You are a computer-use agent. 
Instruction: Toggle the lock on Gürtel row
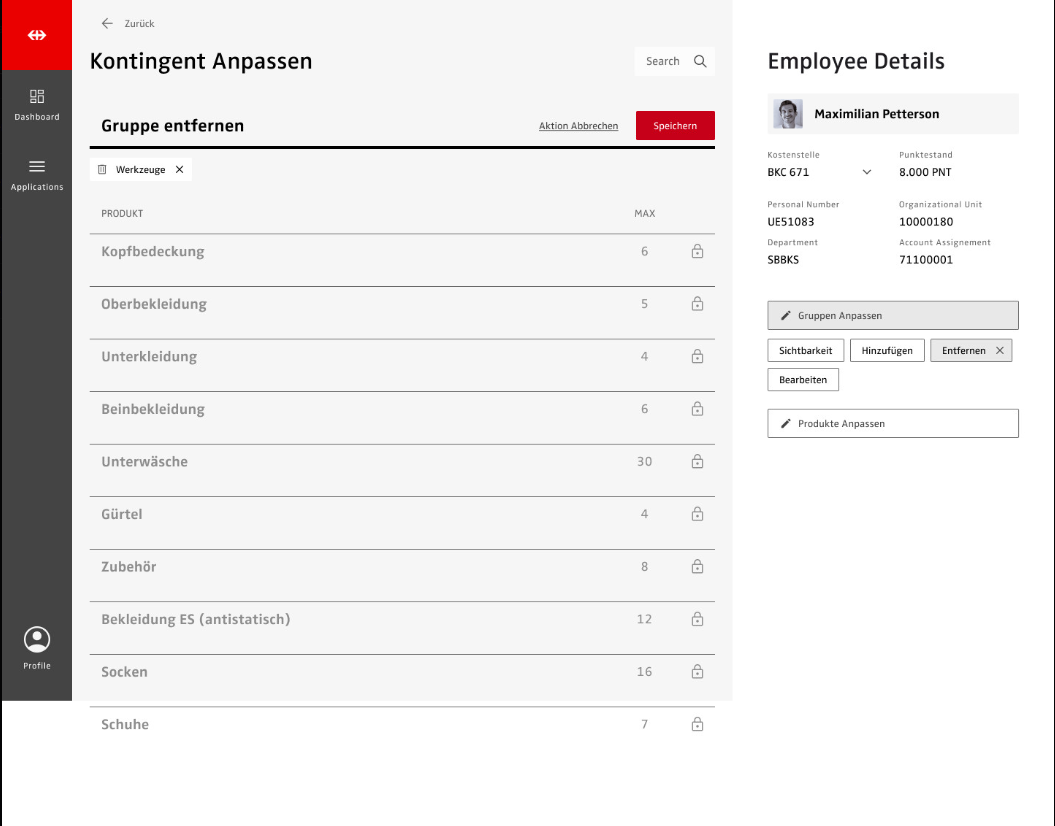[697, 514]
